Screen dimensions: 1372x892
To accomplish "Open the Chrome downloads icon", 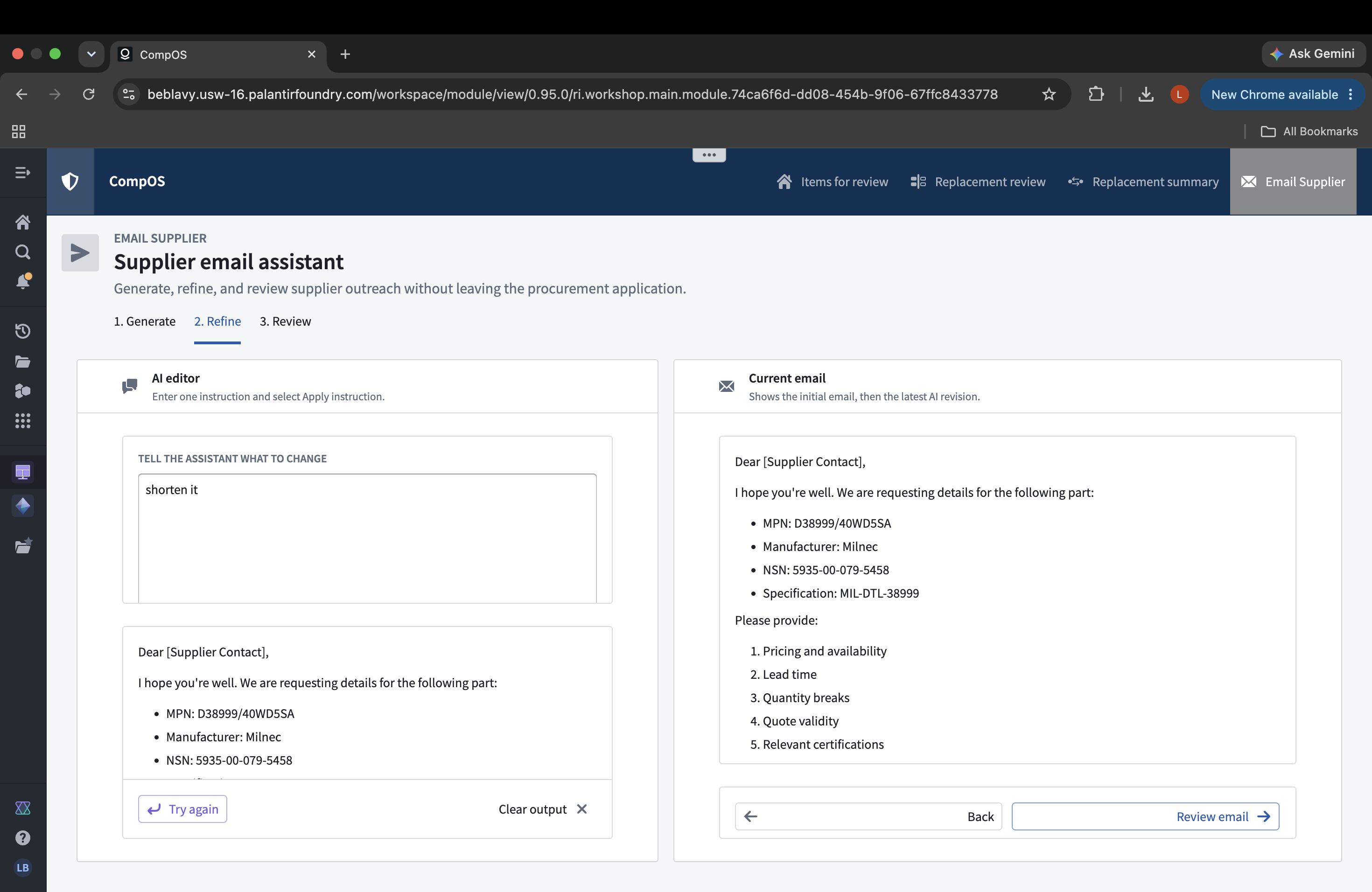I will click(x=1146, y=94).
